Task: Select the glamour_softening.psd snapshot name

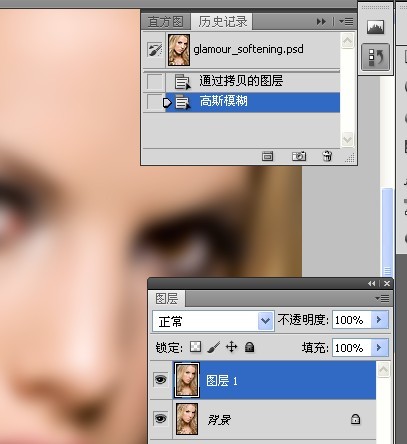Action: [248, 49]
